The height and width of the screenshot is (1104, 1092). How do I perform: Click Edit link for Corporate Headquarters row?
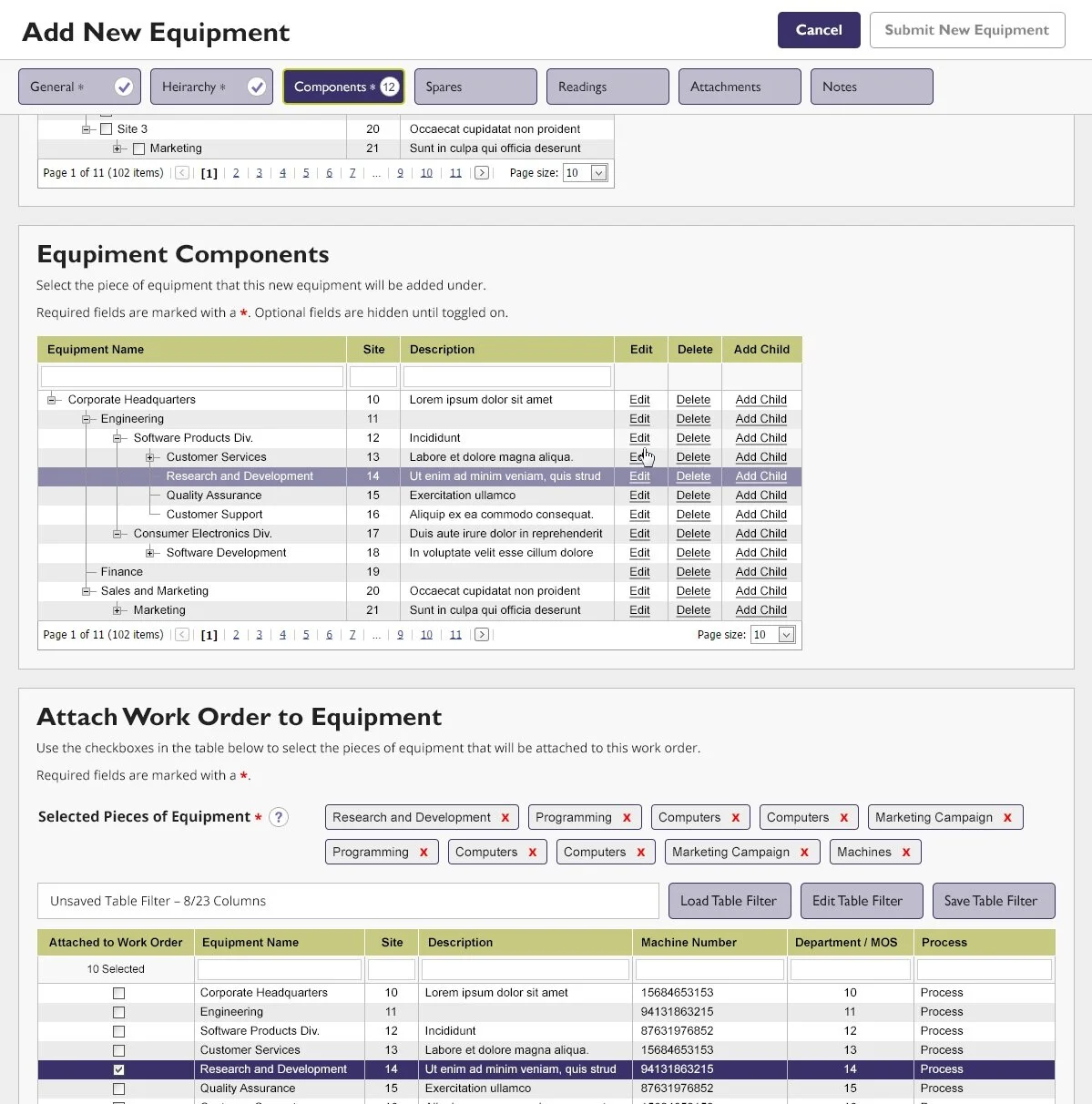(639, 400)
